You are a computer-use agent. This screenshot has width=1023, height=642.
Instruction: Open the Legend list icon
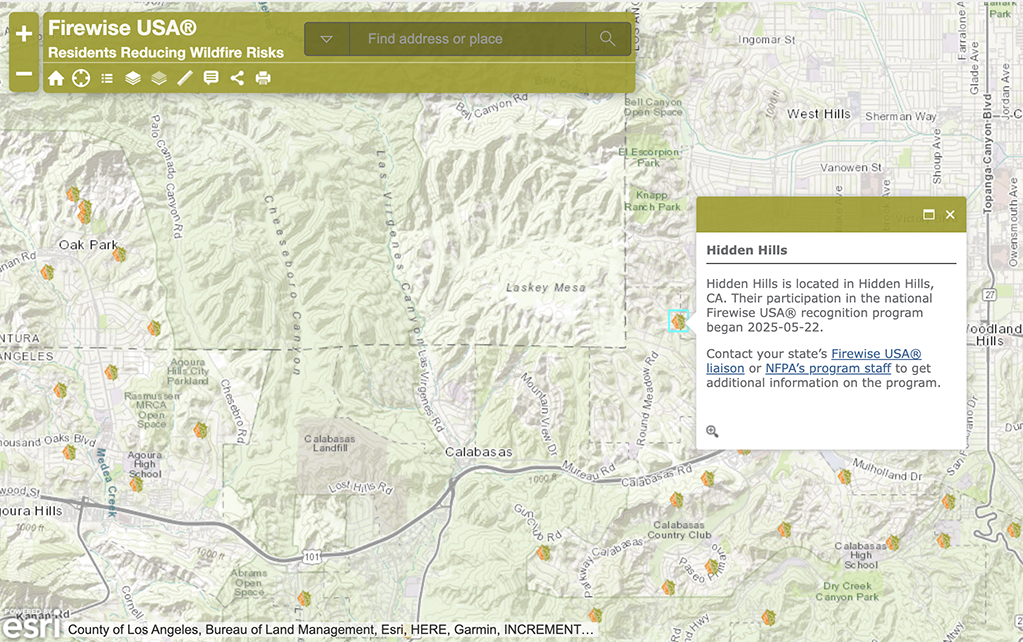107,78
